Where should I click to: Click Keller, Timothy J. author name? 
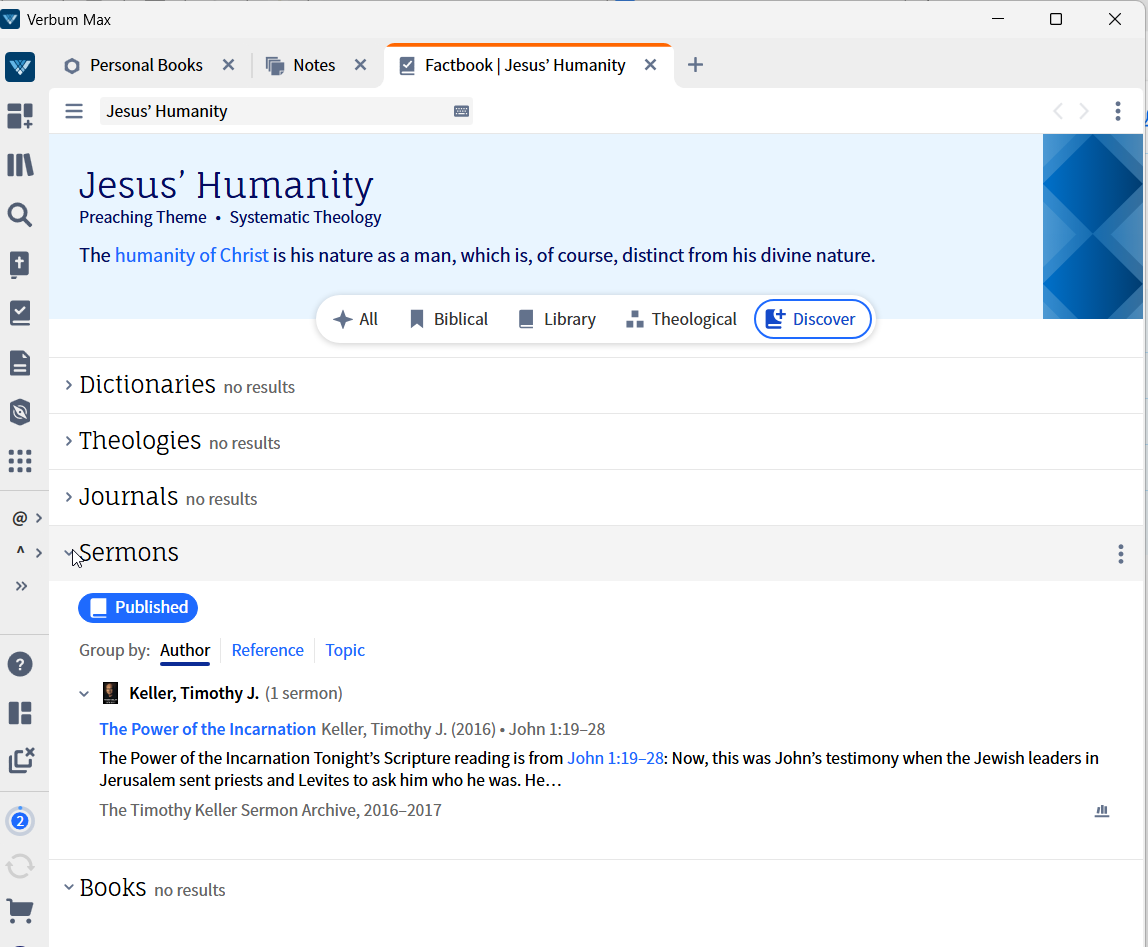(194, 694)
